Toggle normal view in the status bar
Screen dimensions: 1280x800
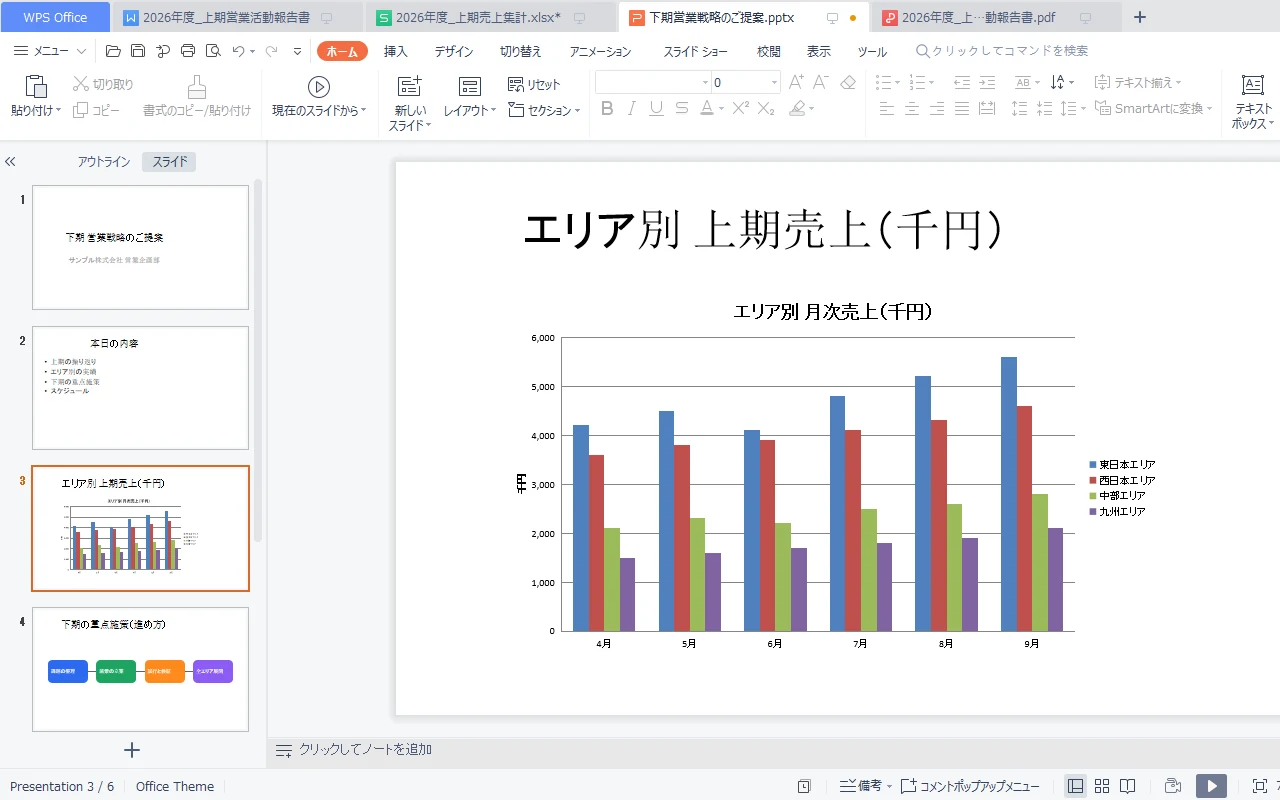point(1075,786)
